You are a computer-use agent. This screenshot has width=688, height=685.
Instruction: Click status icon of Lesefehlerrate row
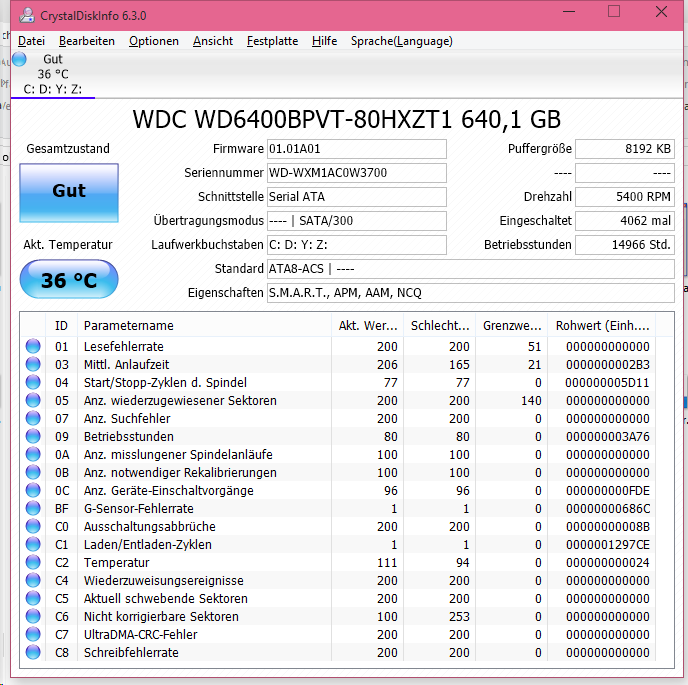[33, 346]
